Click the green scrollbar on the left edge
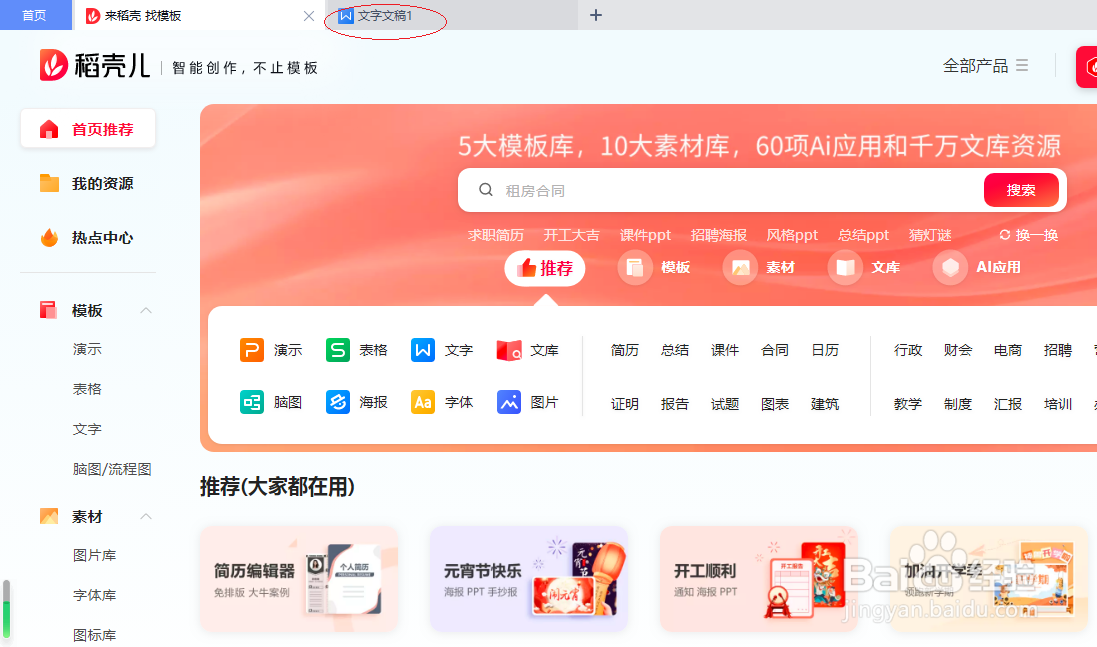This screenshot has width=1097, height=647. click(6, 605)
